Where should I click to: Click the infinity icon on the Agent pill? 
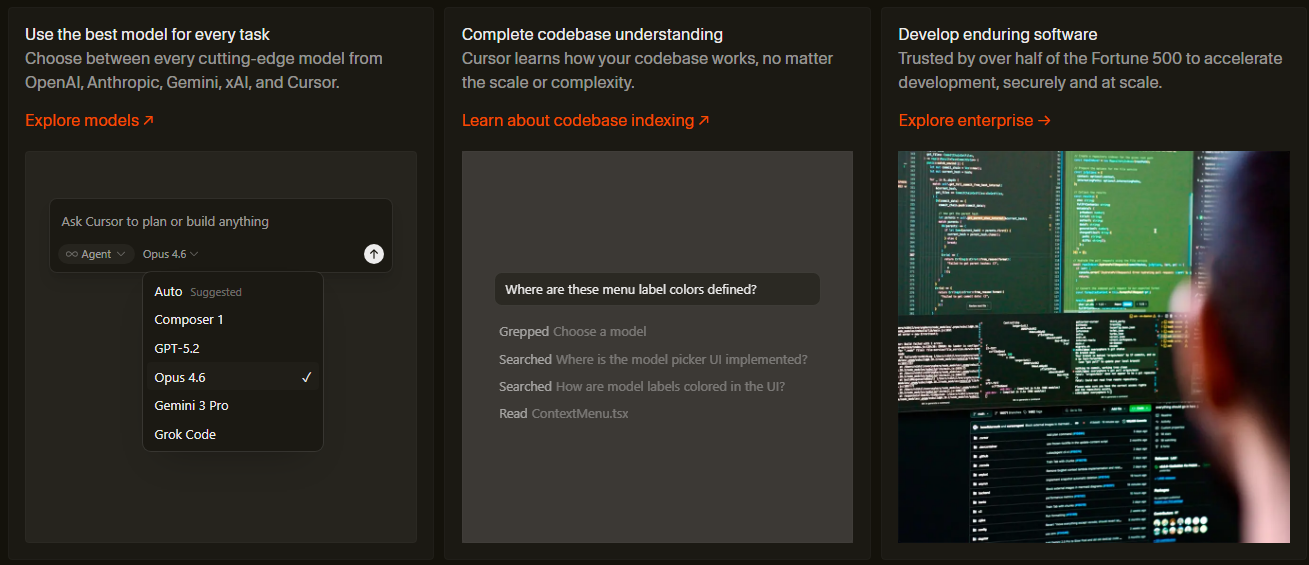[x=72, y=254]
